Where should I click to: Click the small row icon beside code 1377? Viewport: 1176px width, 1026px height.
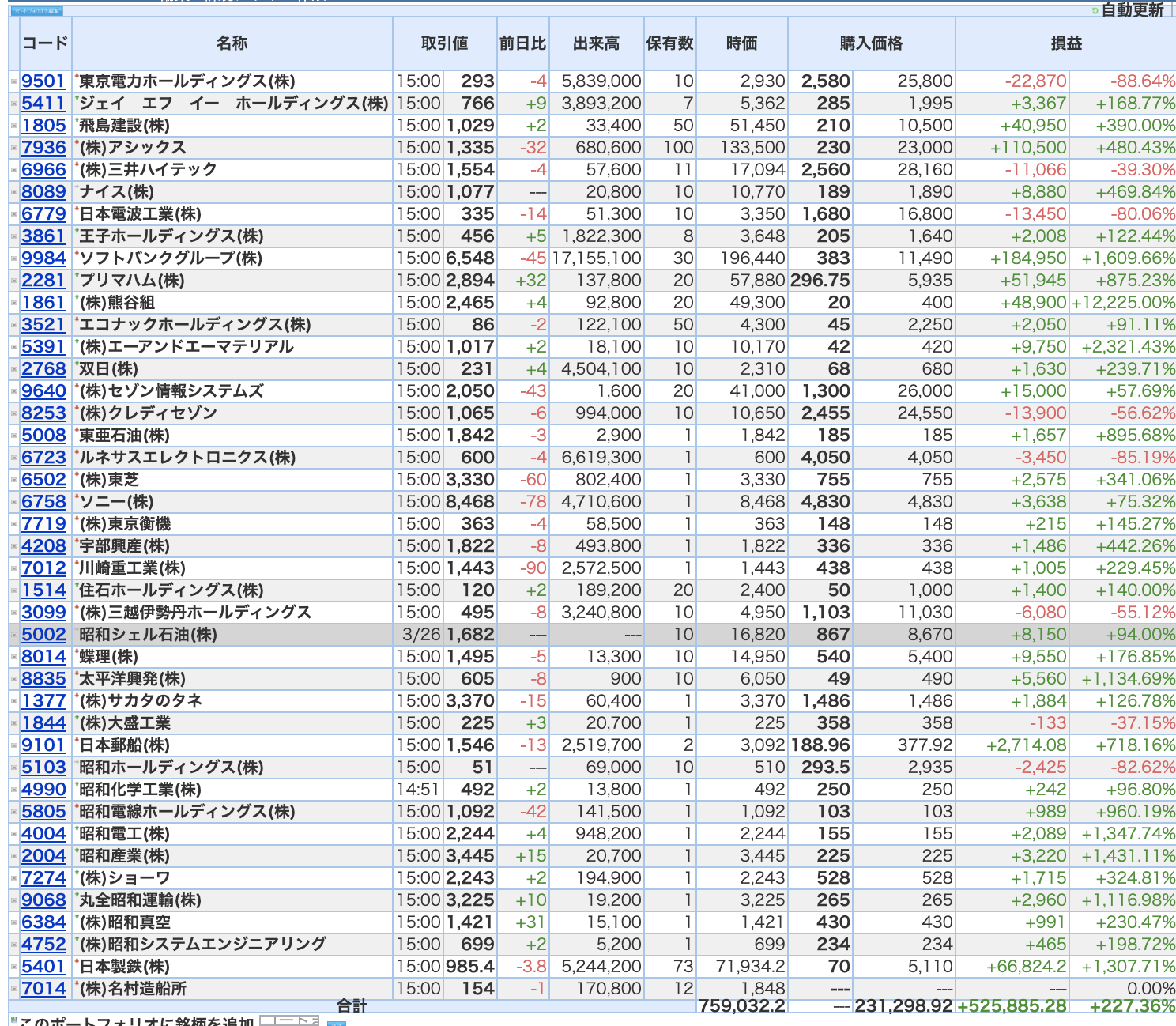coord(14,701)
